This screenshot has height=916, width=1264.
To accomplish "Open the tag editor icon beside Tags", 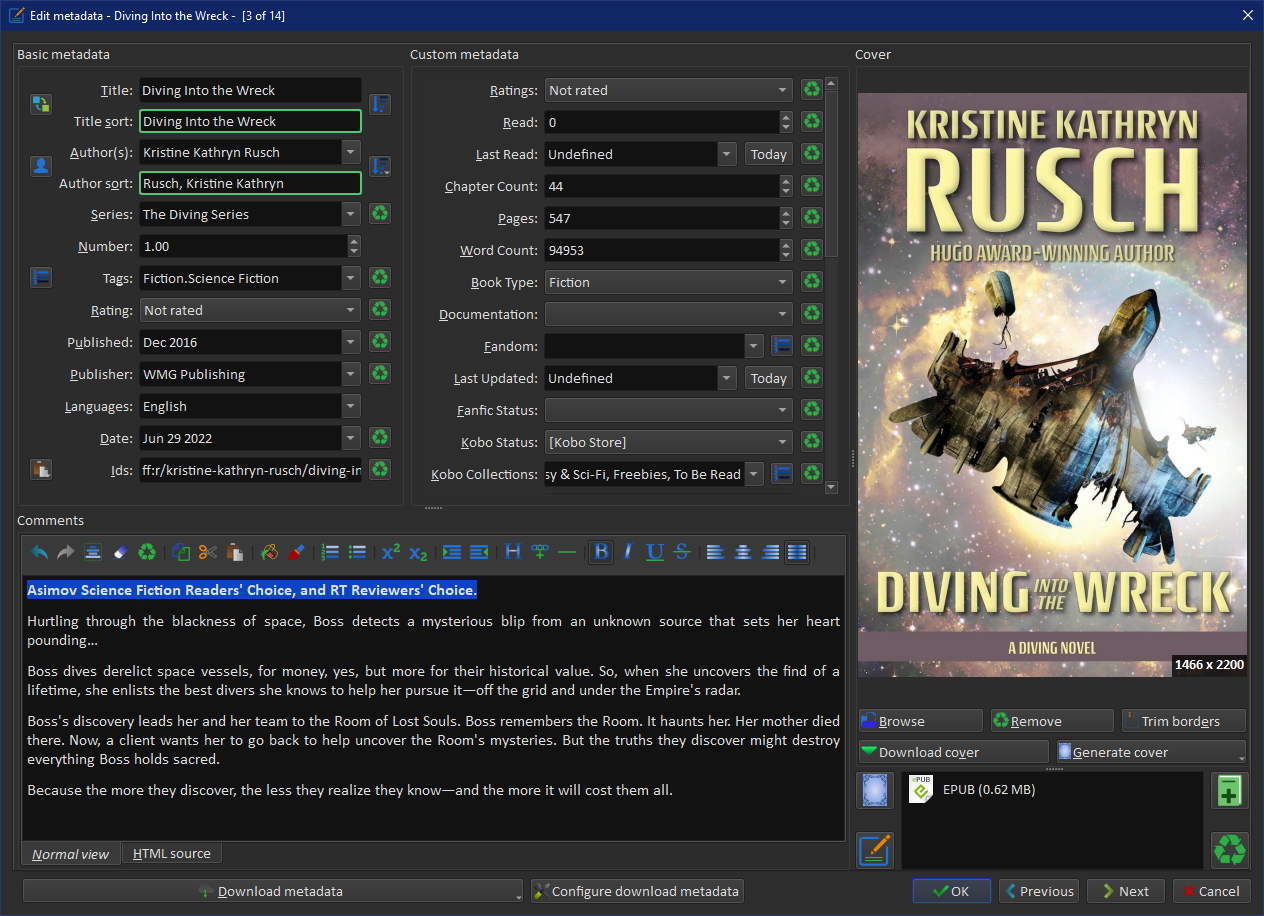I will point(40,278).
